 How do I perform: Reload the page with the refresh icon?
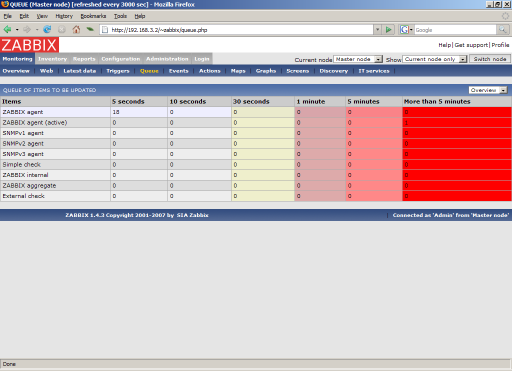[47, 29]
